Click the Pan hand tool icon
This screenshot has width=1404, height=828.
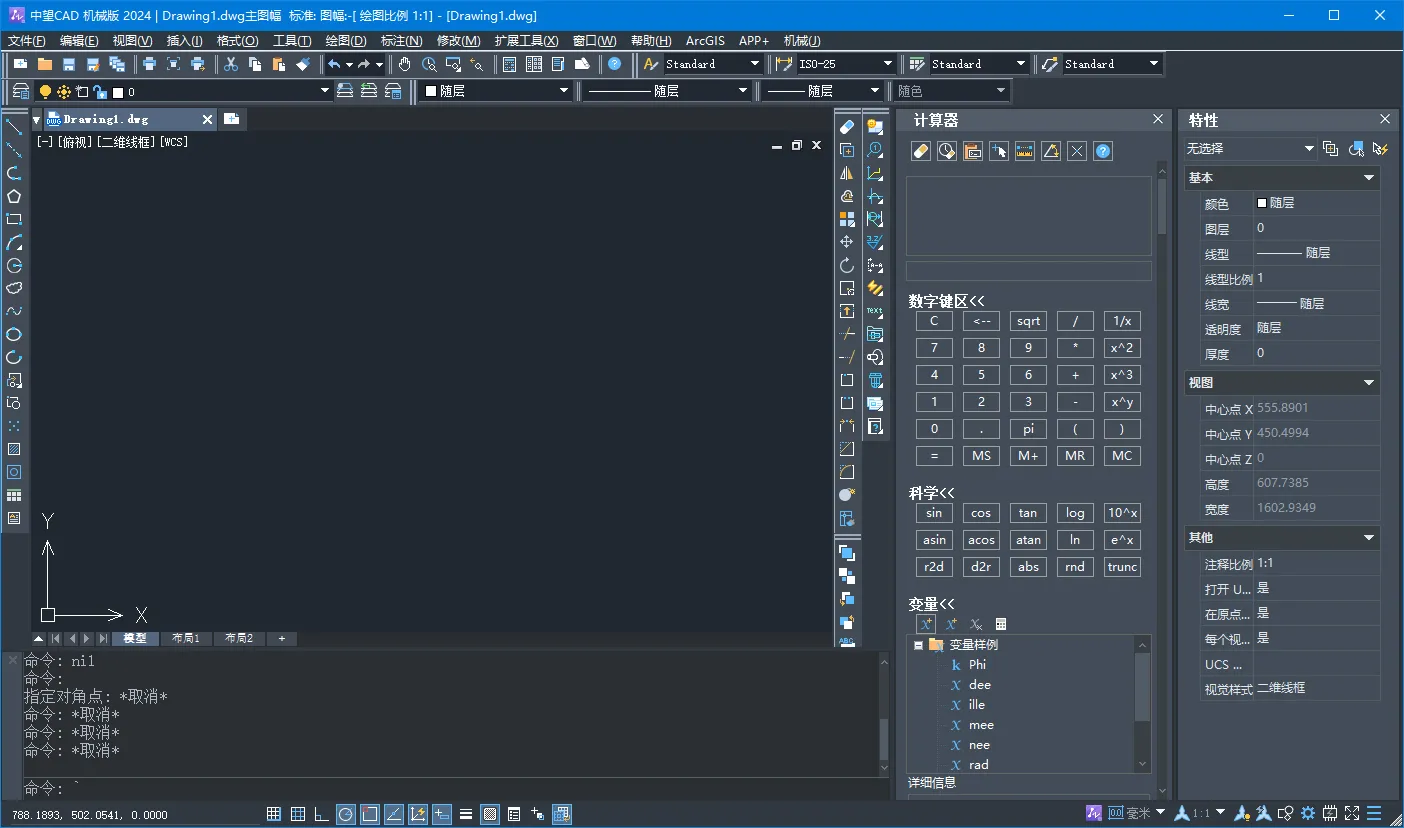click(x=405, y=64)
